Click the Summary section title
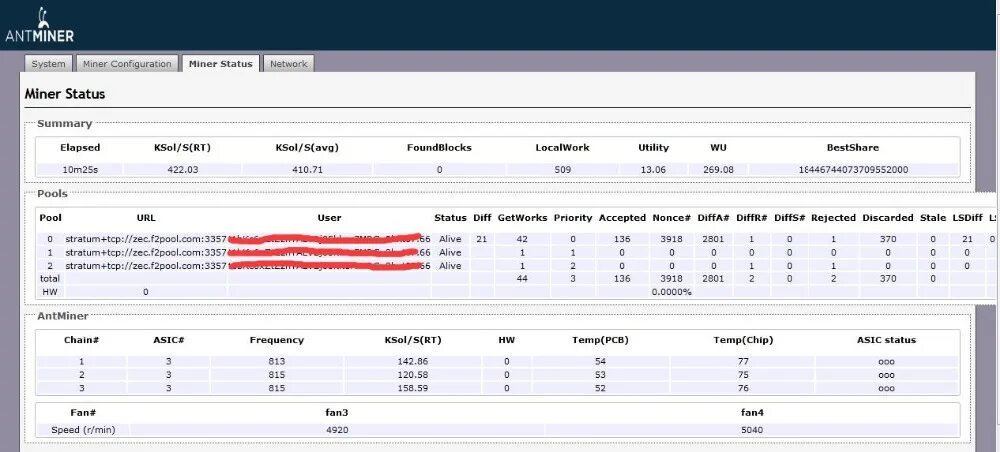 pos(64,124)
